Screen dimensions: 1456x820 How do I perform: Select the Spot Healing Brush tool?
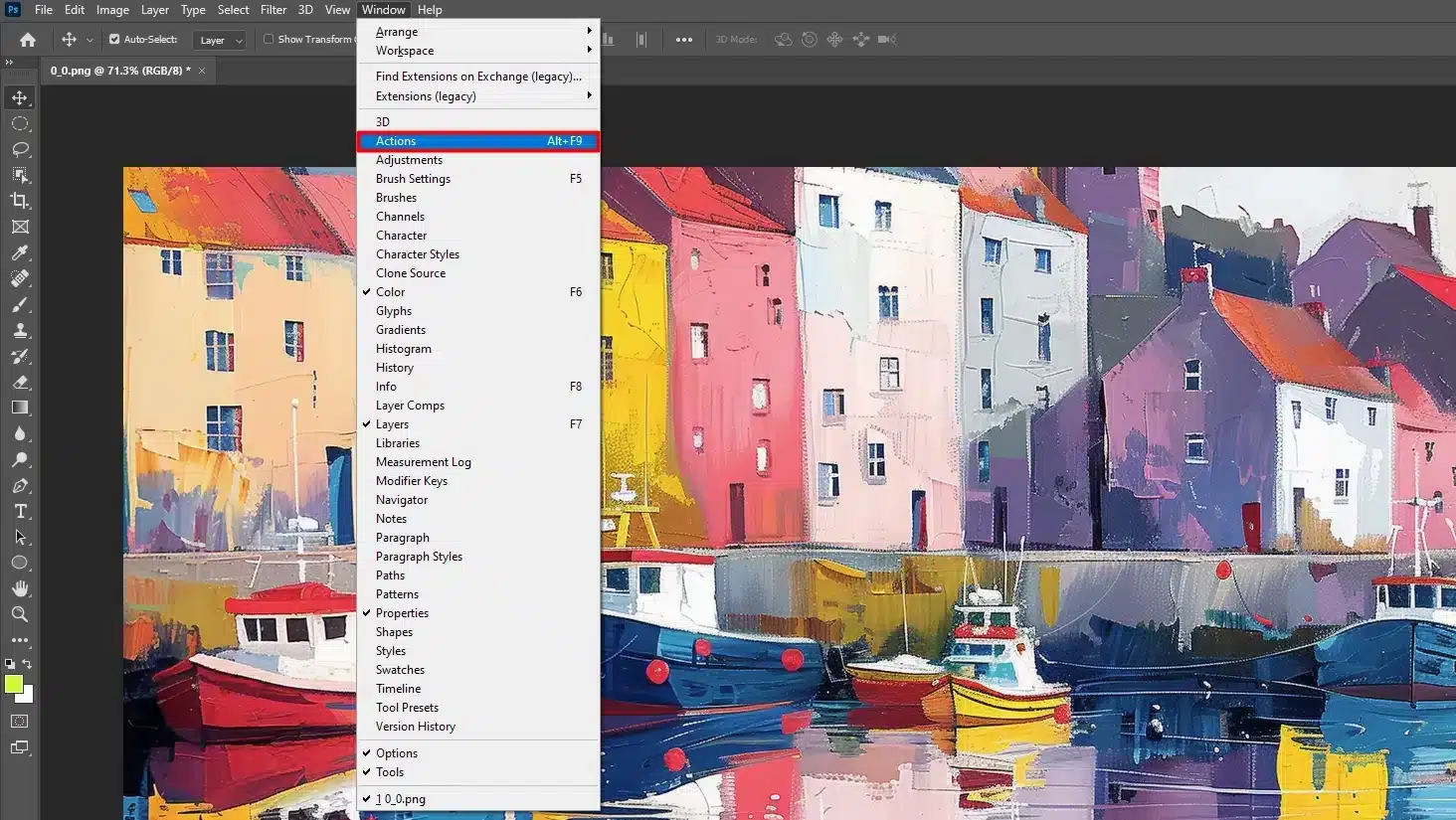20,278
